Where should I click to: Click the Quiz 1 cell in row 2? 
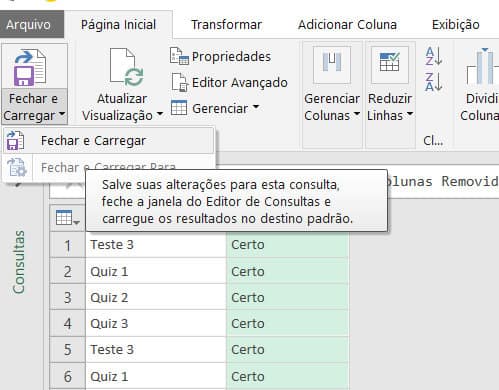point(156,271)
